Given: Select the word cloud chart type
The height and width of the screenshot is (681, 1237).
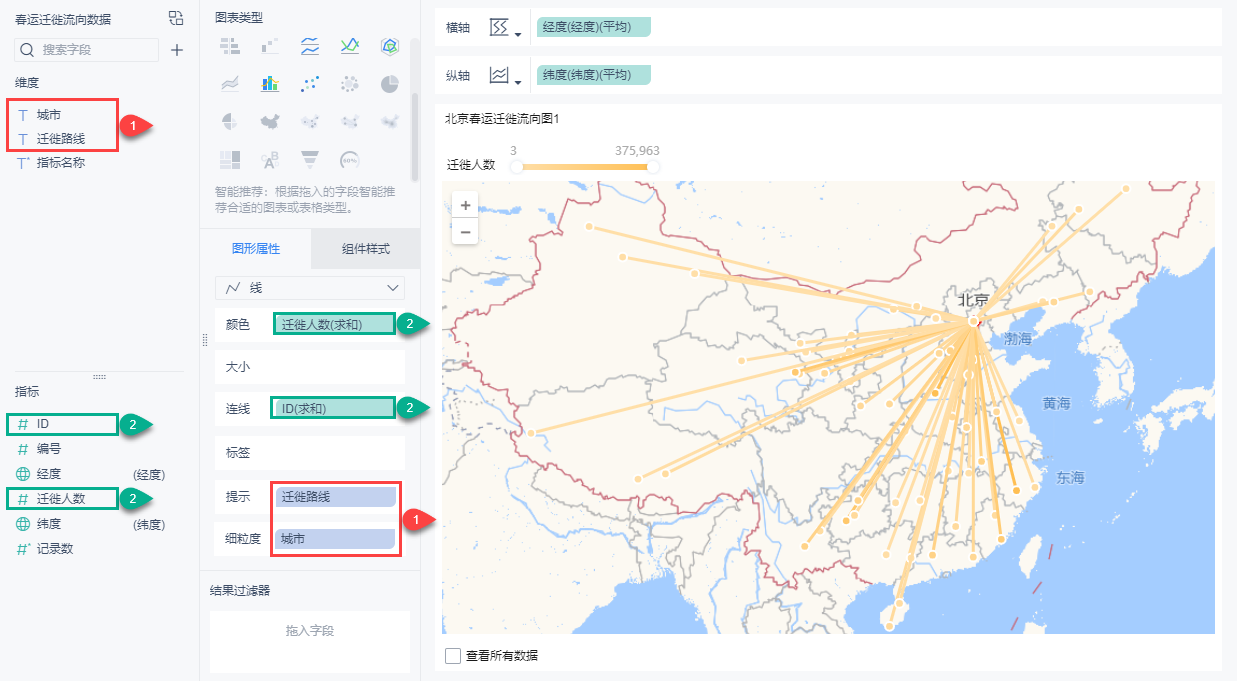Looking at the screenshot, I should pyautogui.click(x=270, y=159).
